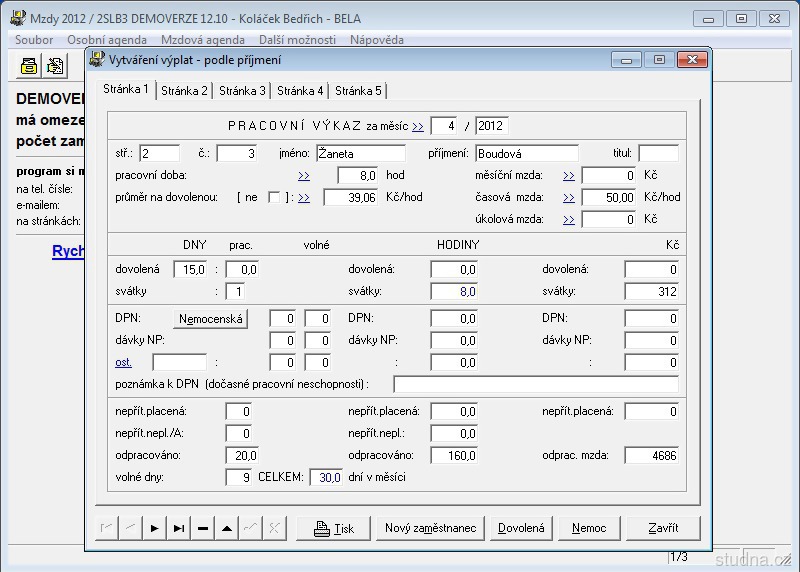This screenshot has width=800, height=572.
Task: Expand pracovní doba '>>' link
Action: [304, 175]
